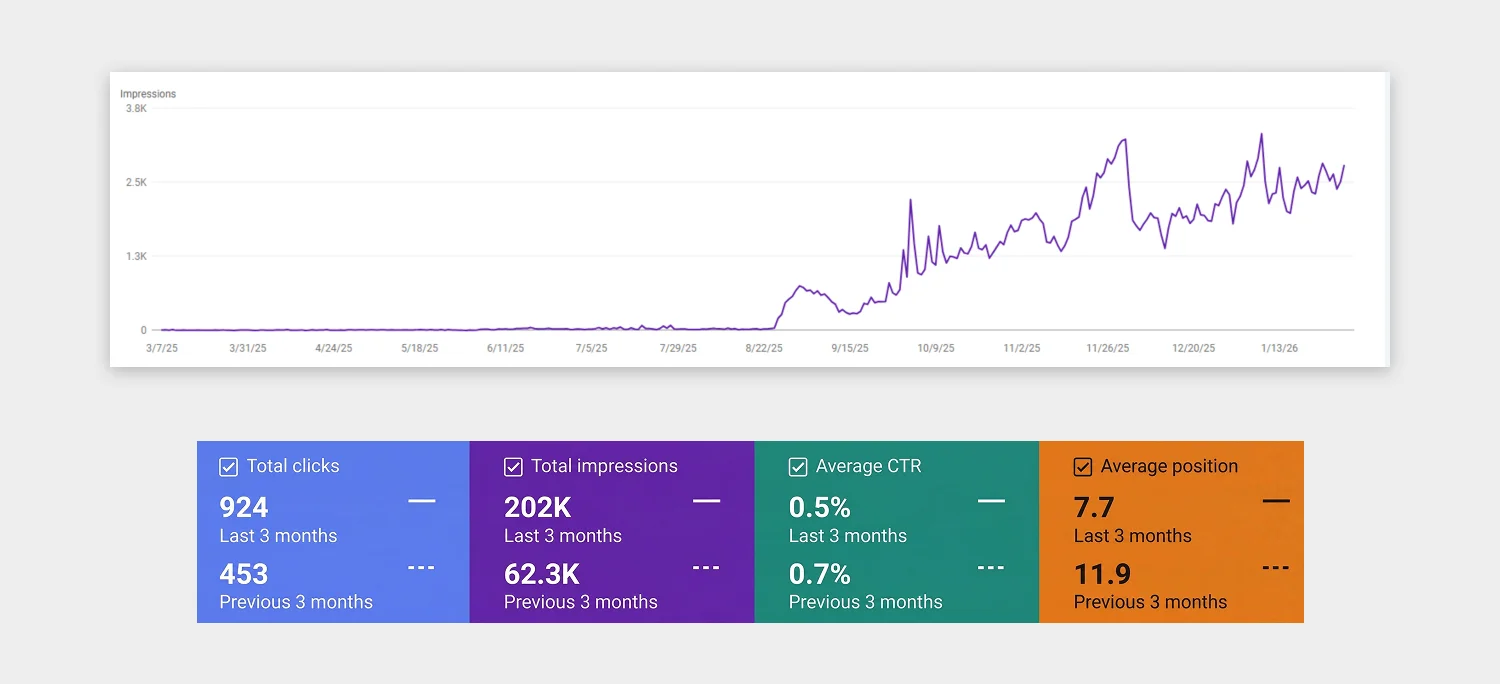Uncheck the Total impressions checkbox
1500x684 pixels.
click(513, 467)
